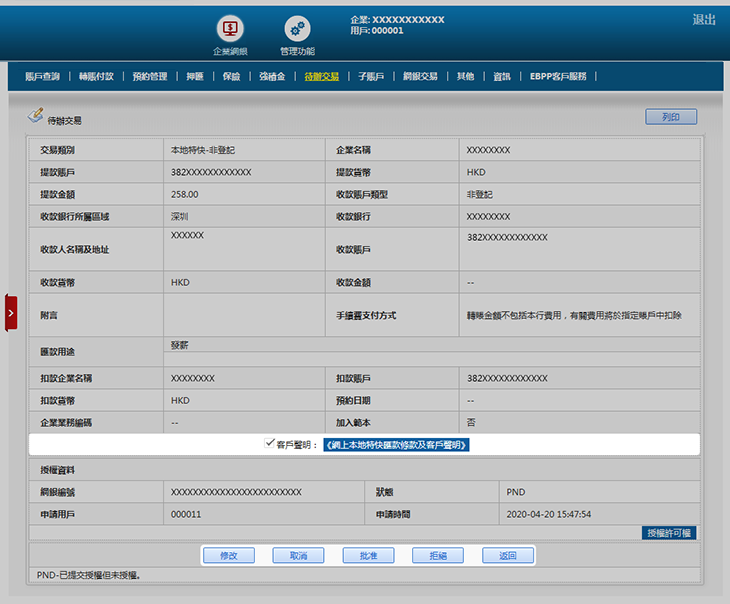Expand the red side panel arrow
The height and width of the screenshot is (604, 730).
click(x=11, y=313)
